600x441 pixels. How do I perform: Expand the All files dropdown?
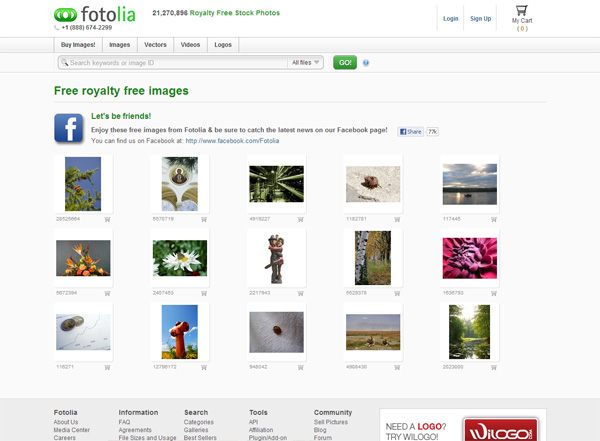(x=306, y=63)
